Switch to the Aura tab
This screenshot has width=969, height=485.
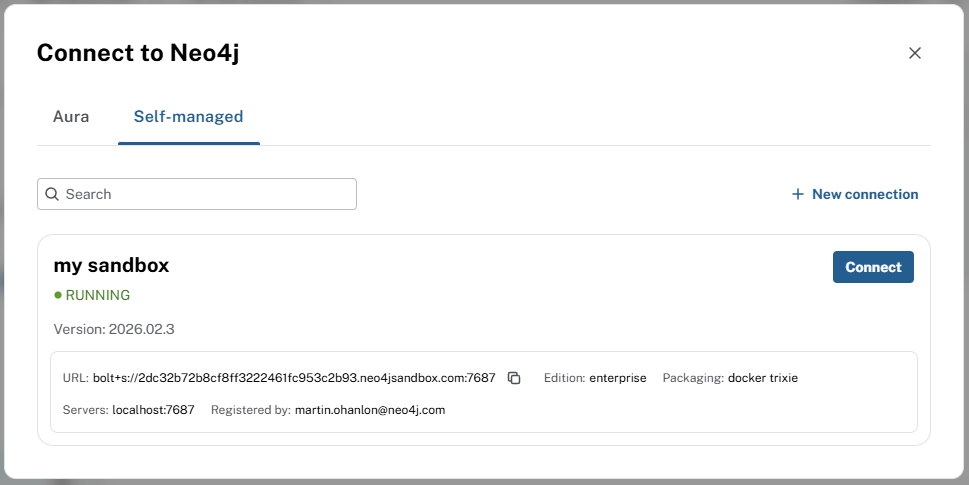click(x=71, y=117)
